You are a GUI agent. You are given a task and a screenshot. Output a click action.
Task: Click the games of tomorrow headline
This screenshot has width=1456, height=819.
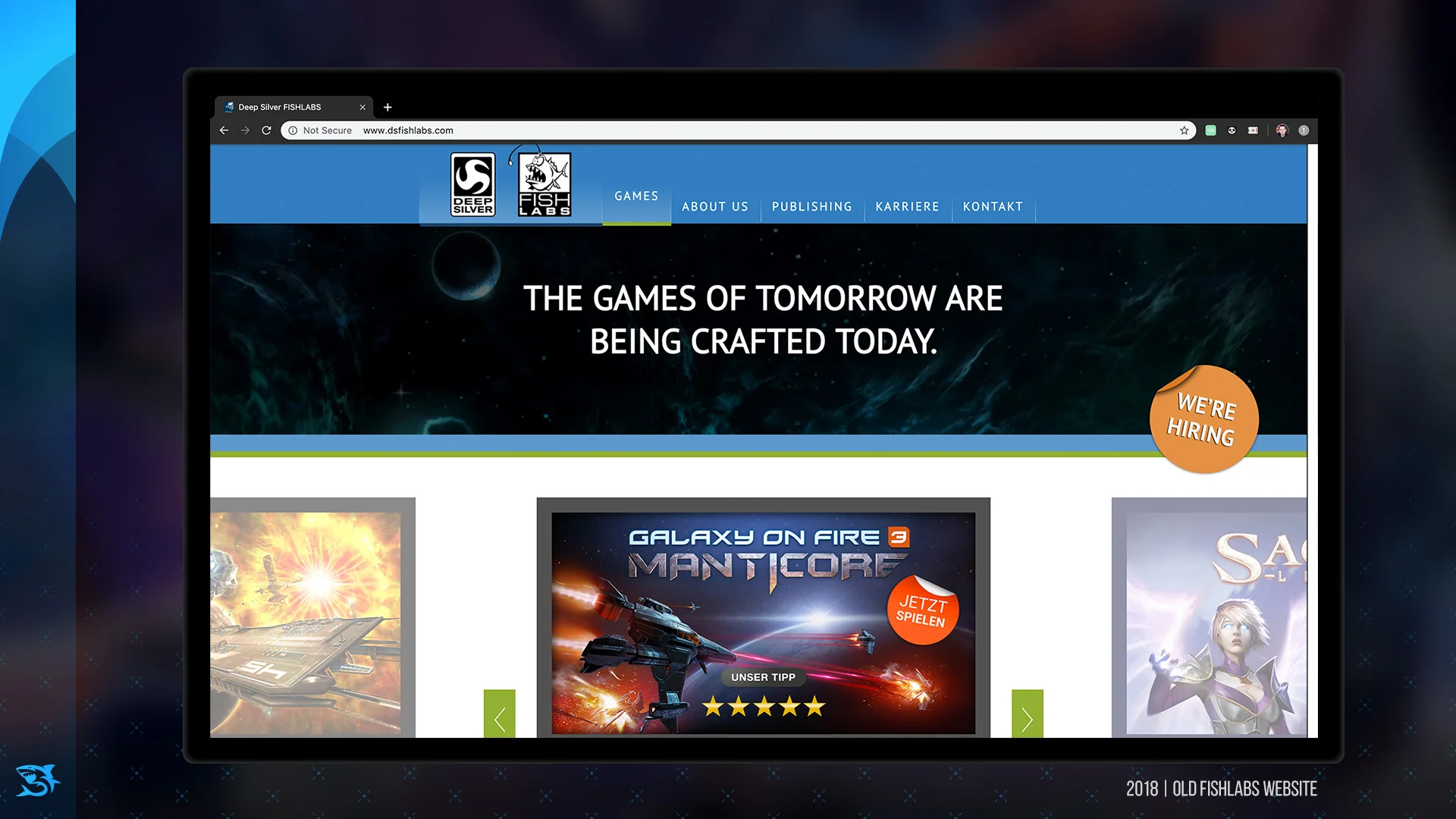[763, 319]
